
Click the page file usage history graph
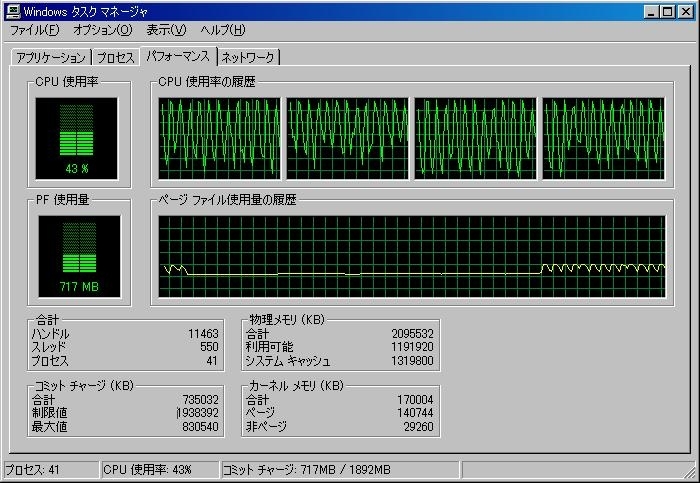(412, 257)
